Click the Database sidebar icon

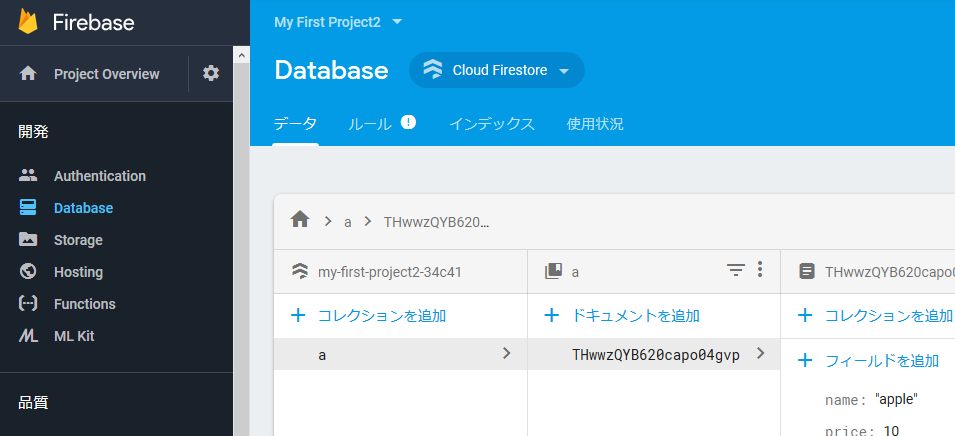28,208
